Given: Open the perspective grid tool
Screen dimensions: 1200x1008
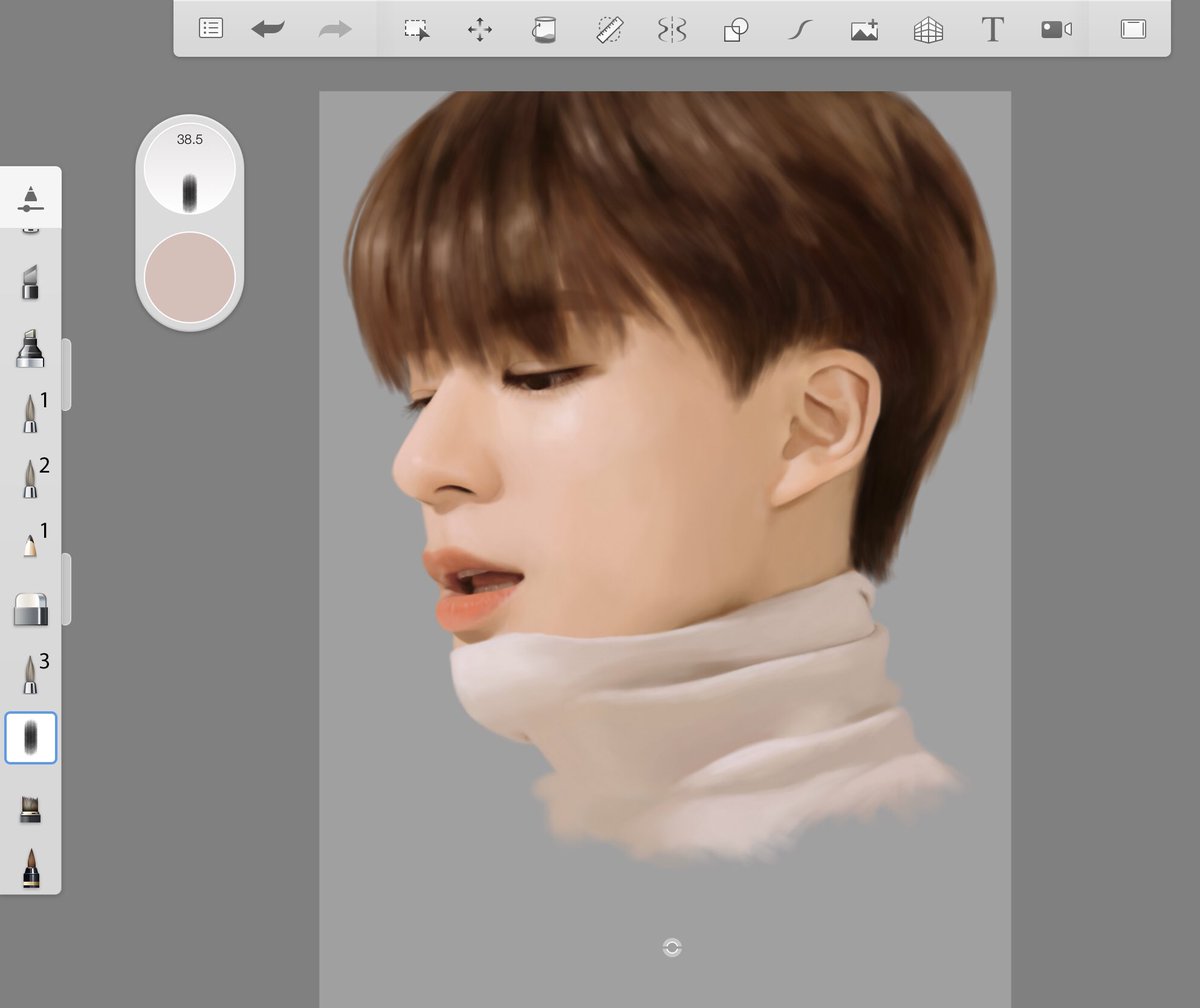Looking at the screenshot, I should click(928, 30).
